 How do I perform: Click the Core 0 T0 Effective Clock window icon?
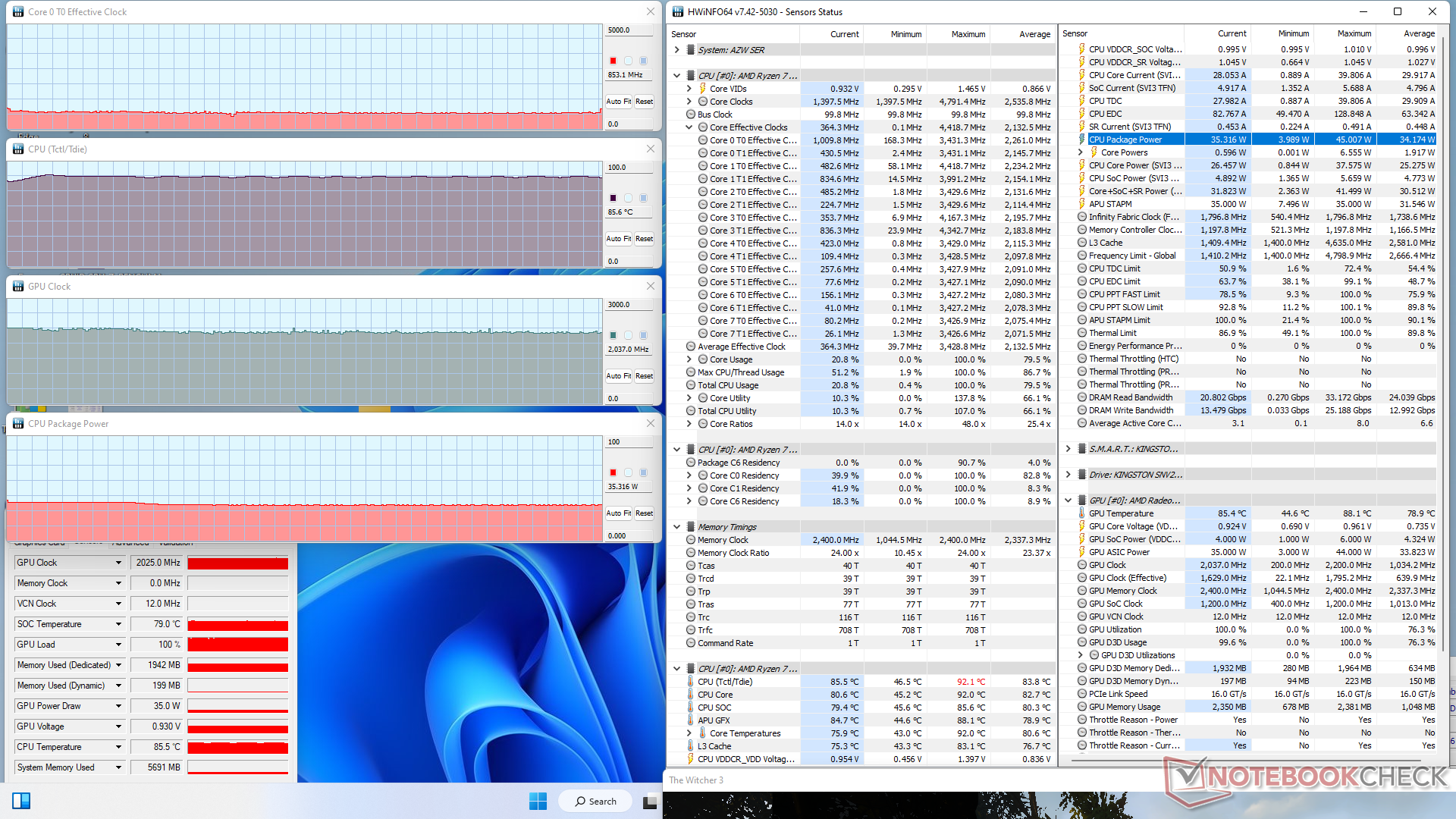click(x=18, y=11)
